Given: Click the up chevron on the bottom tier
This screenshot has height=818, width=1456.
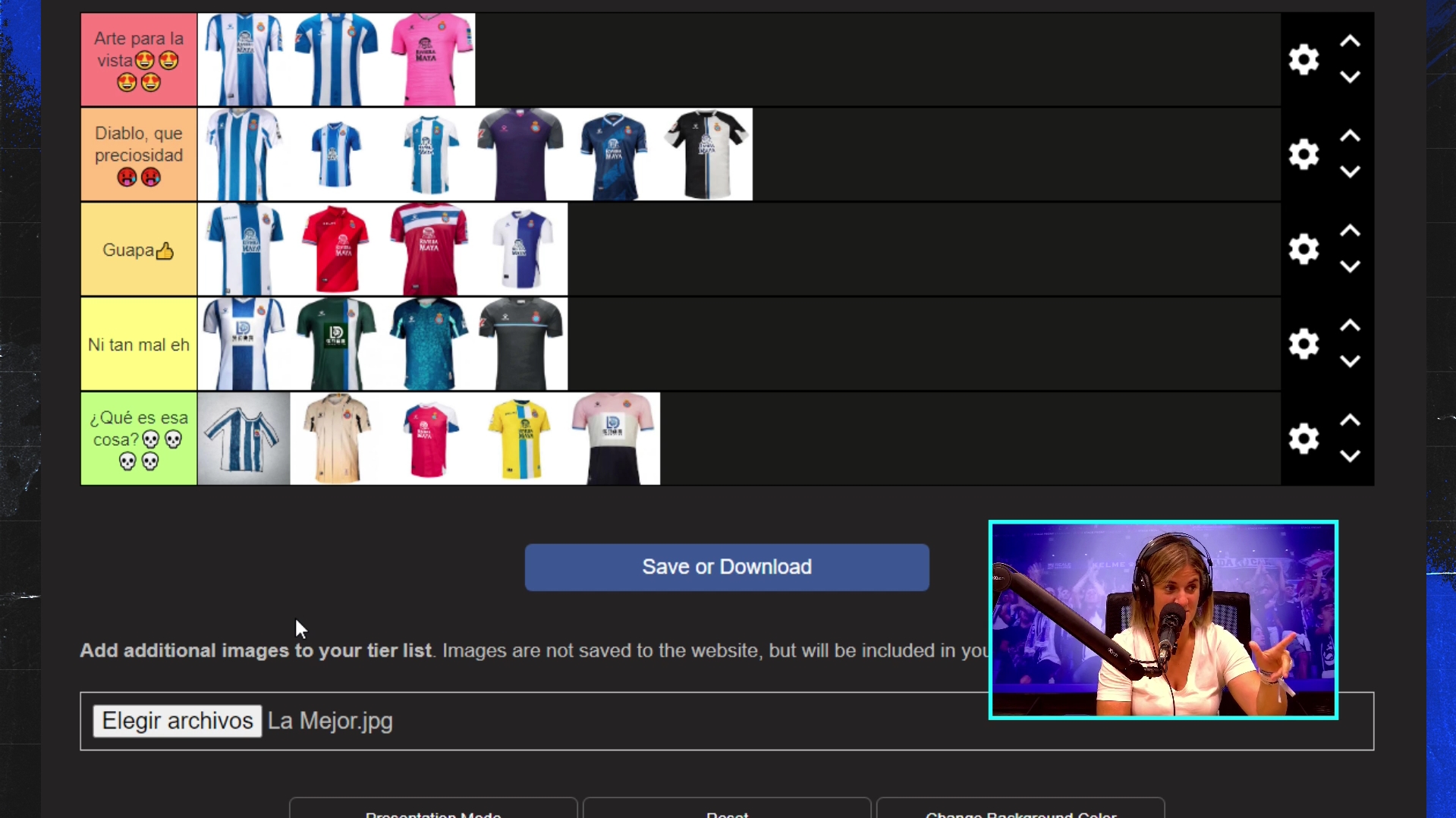Looking at the screenshot, I should [x=1351, y=420].
